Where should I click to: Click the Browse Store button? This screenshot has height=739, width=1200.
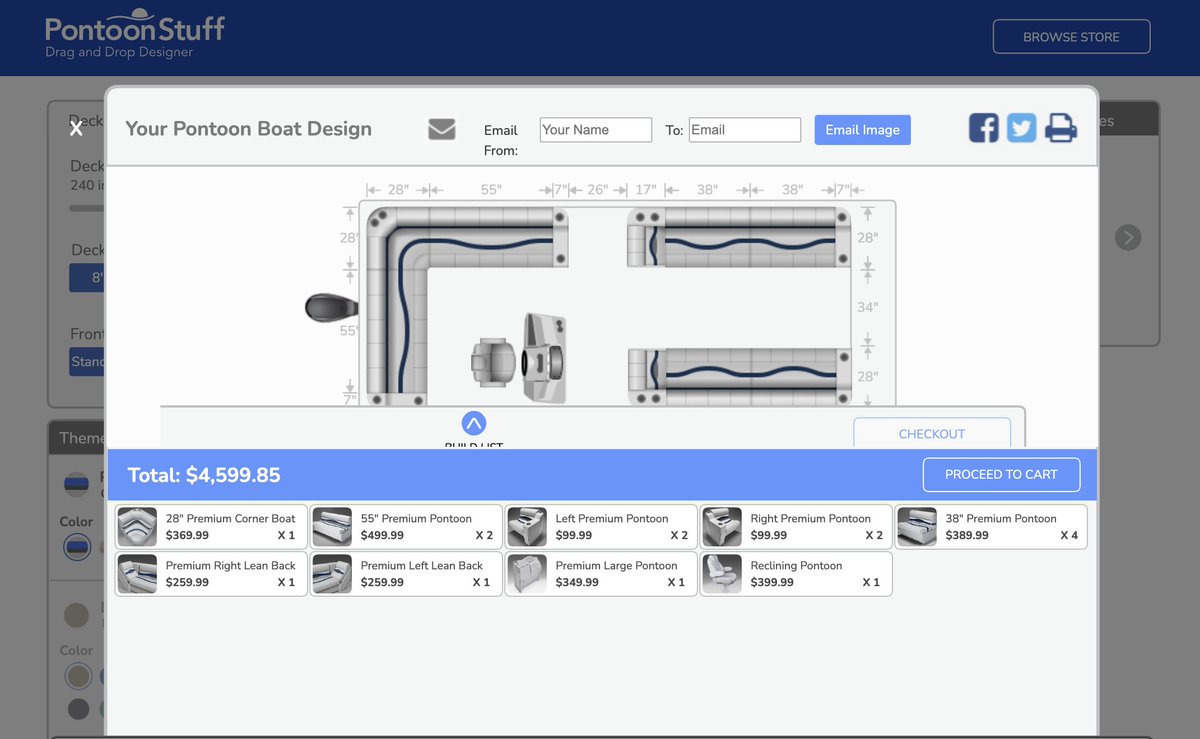click(x=1071, y=37)
